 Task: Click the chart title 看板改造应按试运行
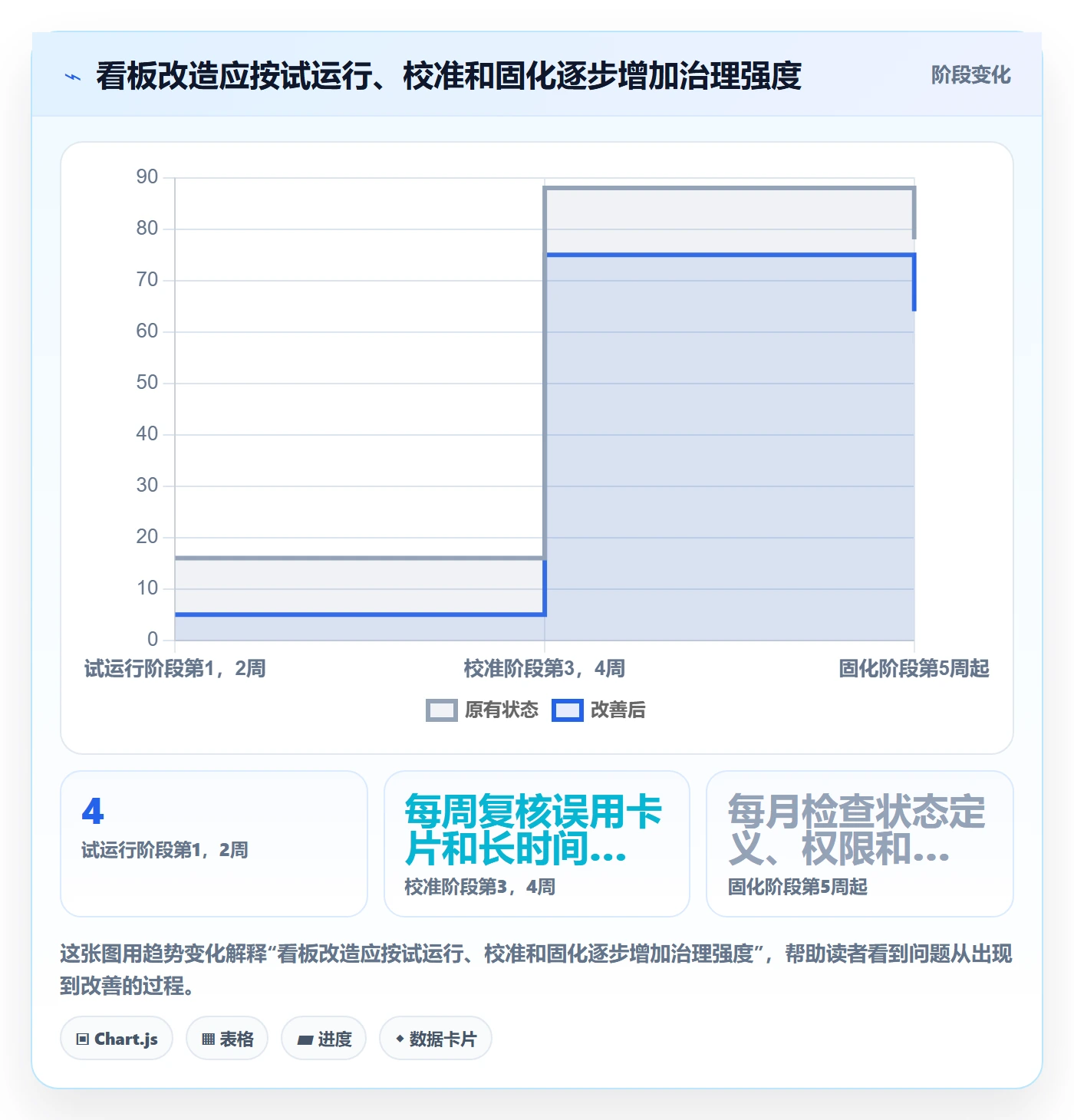[x=449, y=77]
